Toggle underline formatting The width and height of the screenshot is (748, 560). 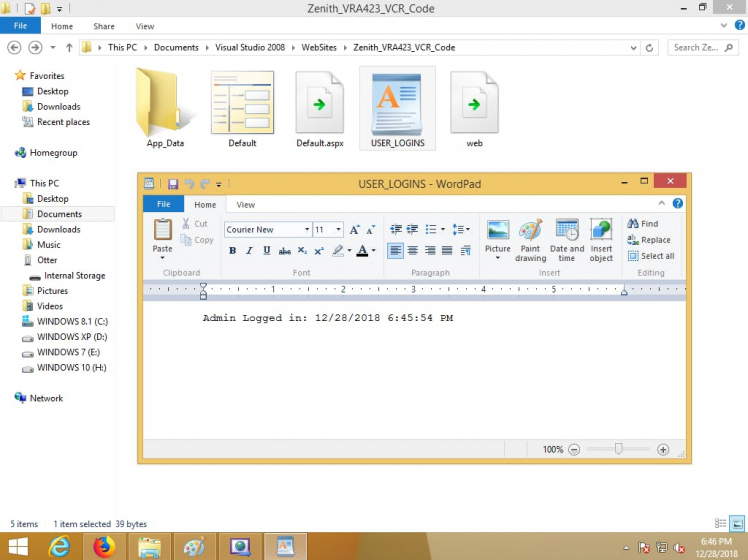pyautogui.click(x=266, y=251)
